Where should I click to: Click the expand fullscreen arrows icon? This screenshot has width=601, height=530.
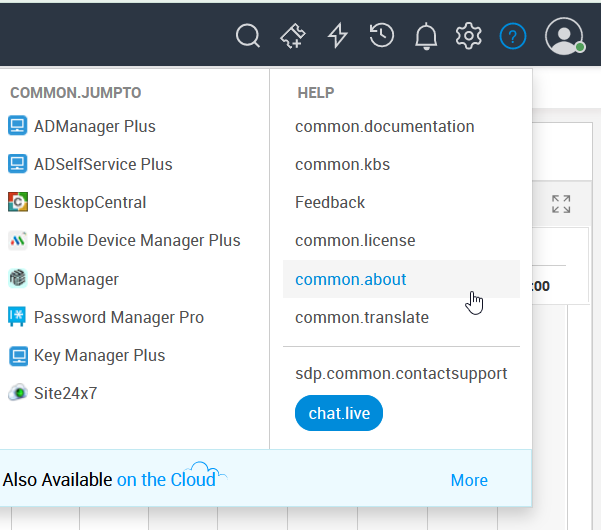[561, 204]
